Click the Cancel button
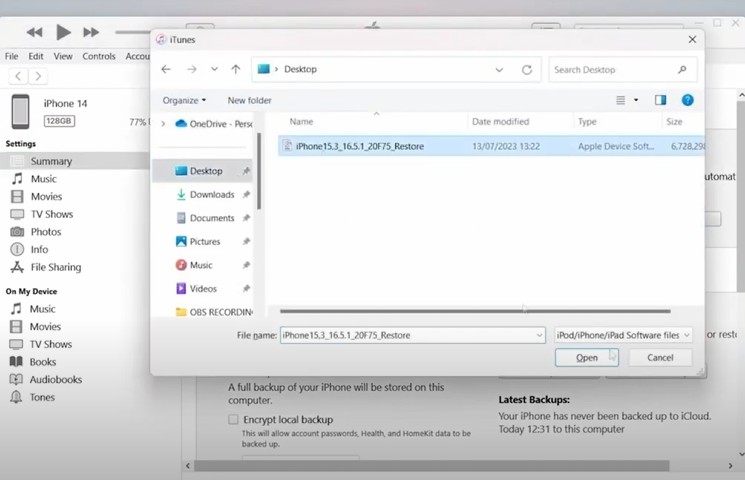Viewport: 745px width, 480px height. coord(660,357)
